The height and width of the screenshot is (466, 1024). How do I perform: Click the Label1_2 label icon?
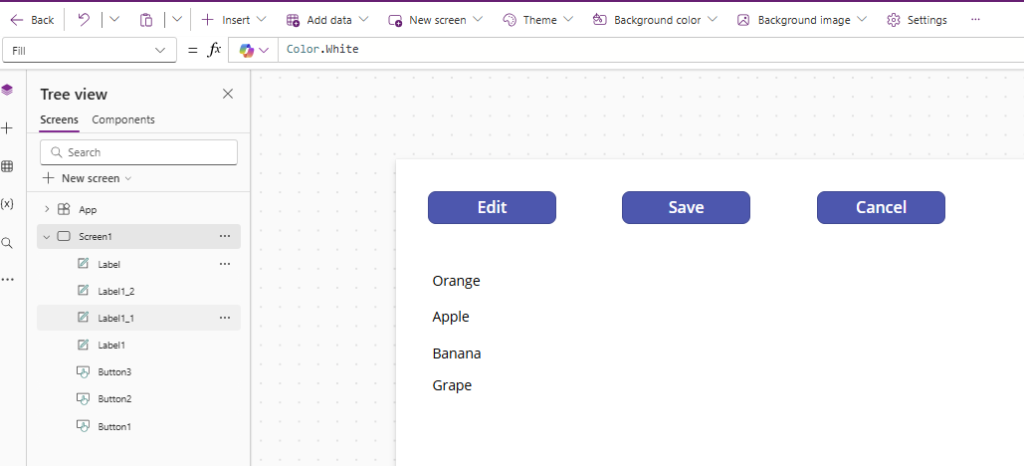point(82,291)
